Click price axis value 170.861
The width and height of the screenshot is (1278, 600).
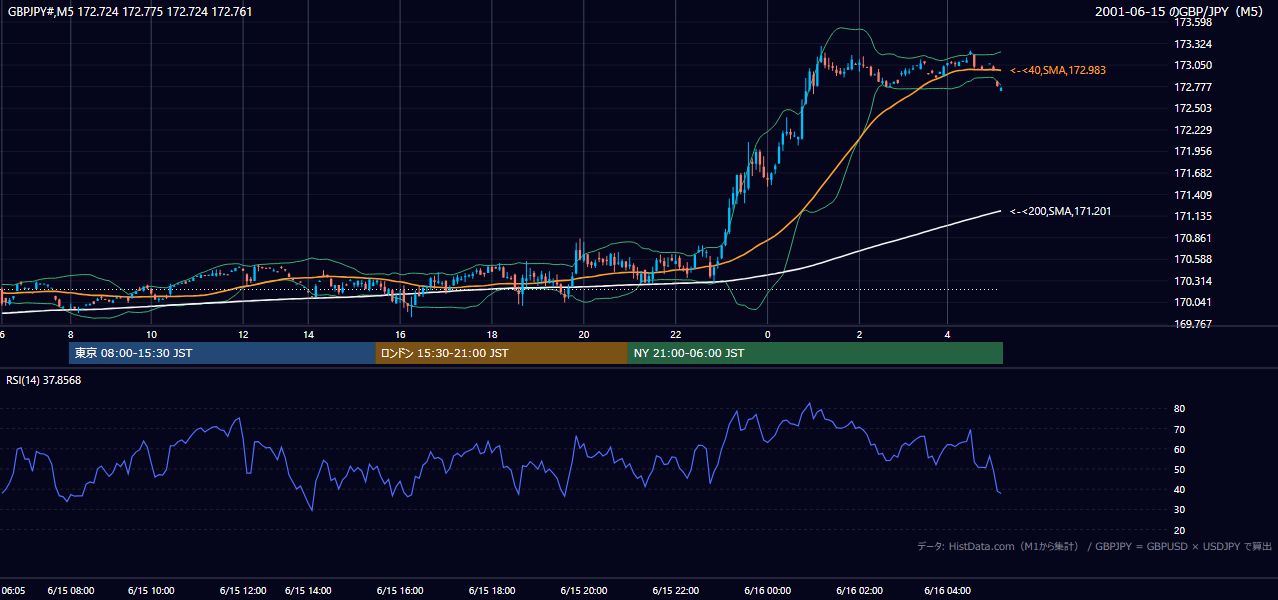click(x=1192, y=238)
